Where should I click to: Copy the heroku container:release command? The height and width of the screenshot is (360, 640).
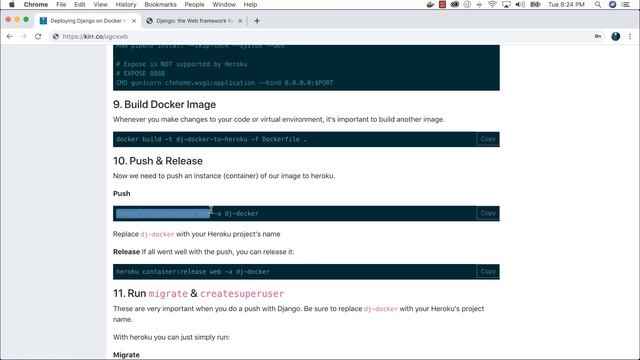[x=488, y=271]
